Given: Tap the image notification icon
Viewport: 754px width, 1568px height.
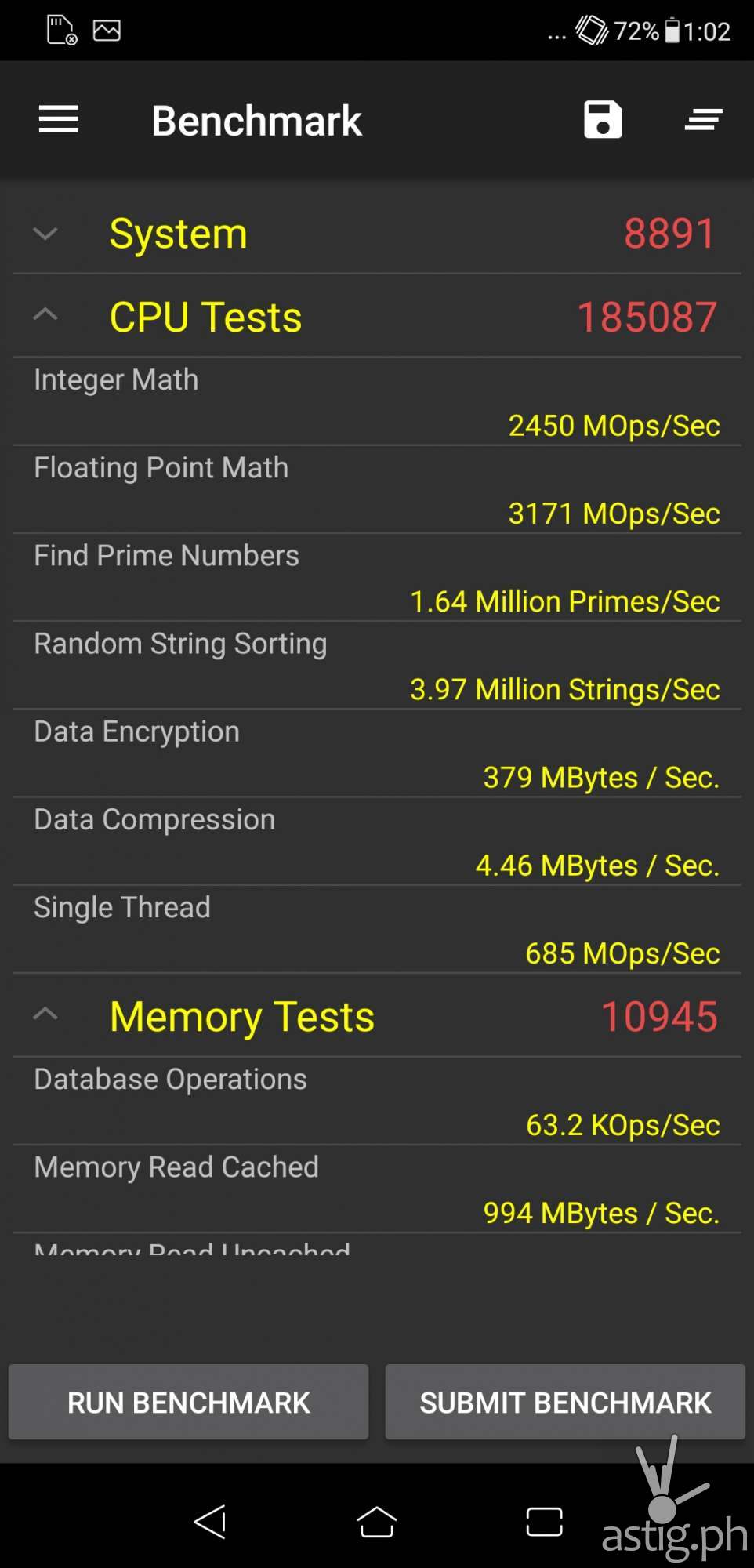Looking at the screenshot, I should point(107,31).
